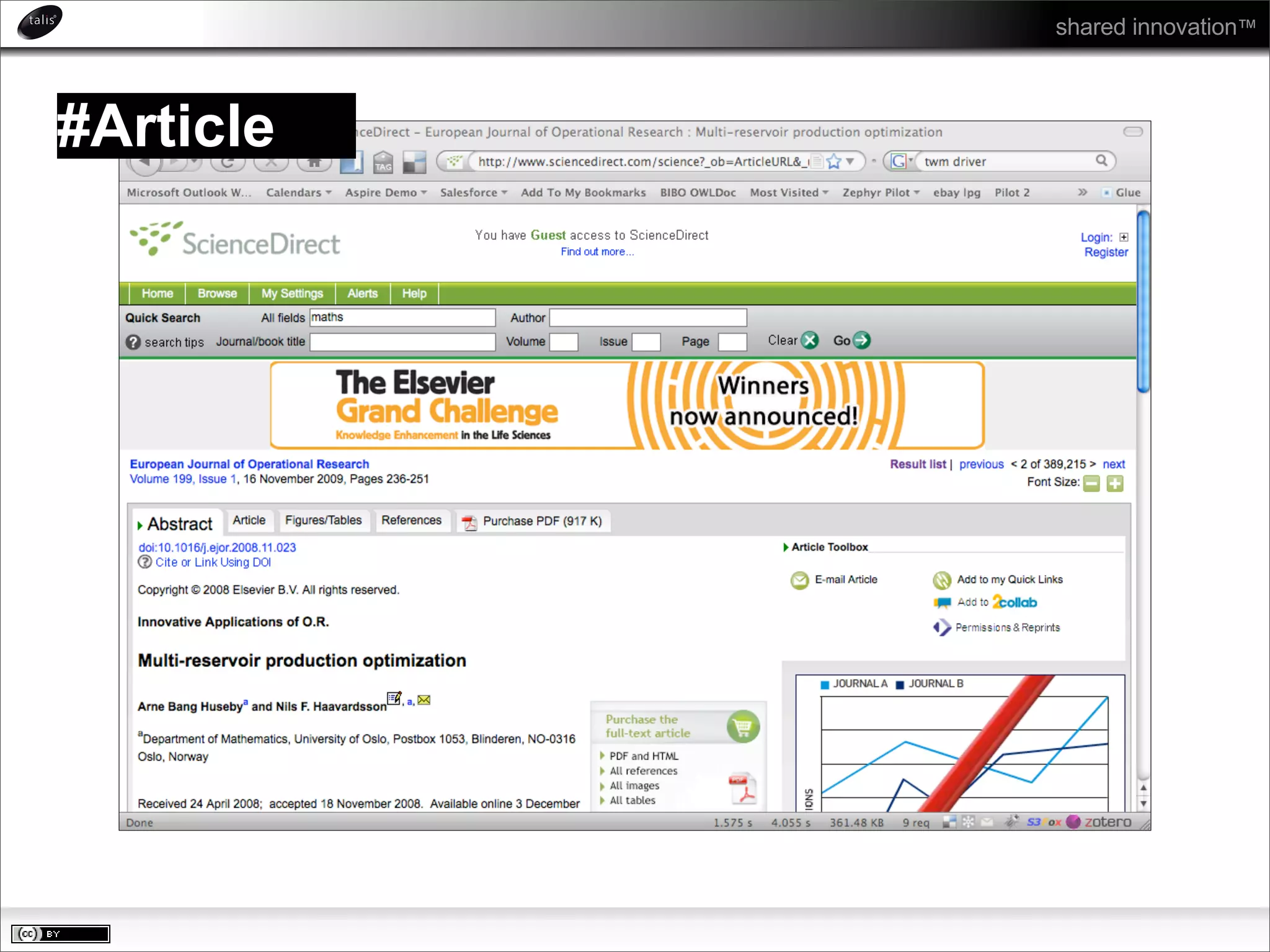1270x952 pixels.
Task: Click the PDF icon beside Purchase PDF
Action: click(x=469, y=522)
